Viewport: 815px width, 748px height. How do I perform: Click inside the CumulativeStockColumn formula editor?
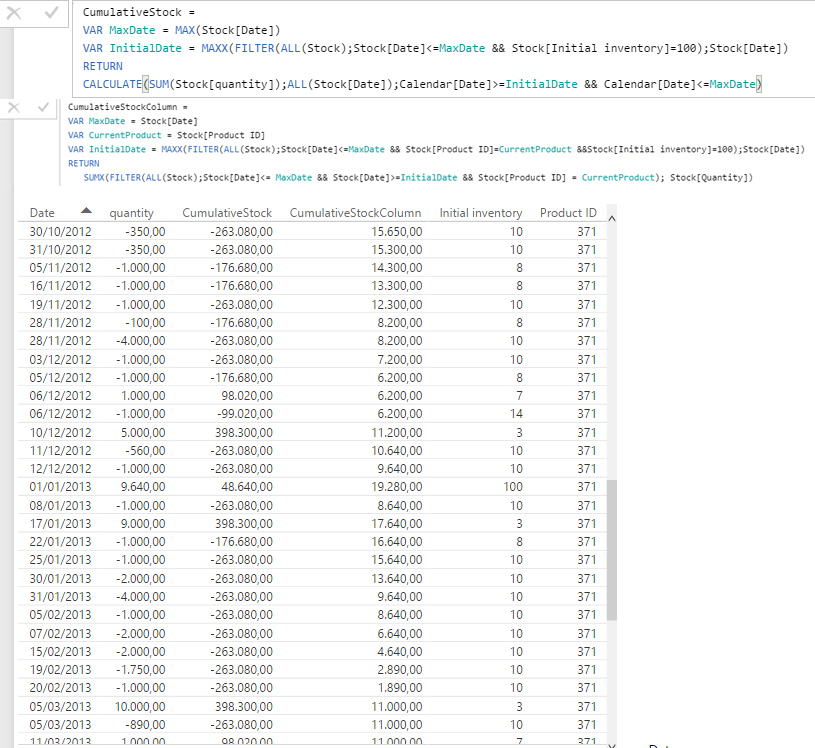tap(436, 142)
